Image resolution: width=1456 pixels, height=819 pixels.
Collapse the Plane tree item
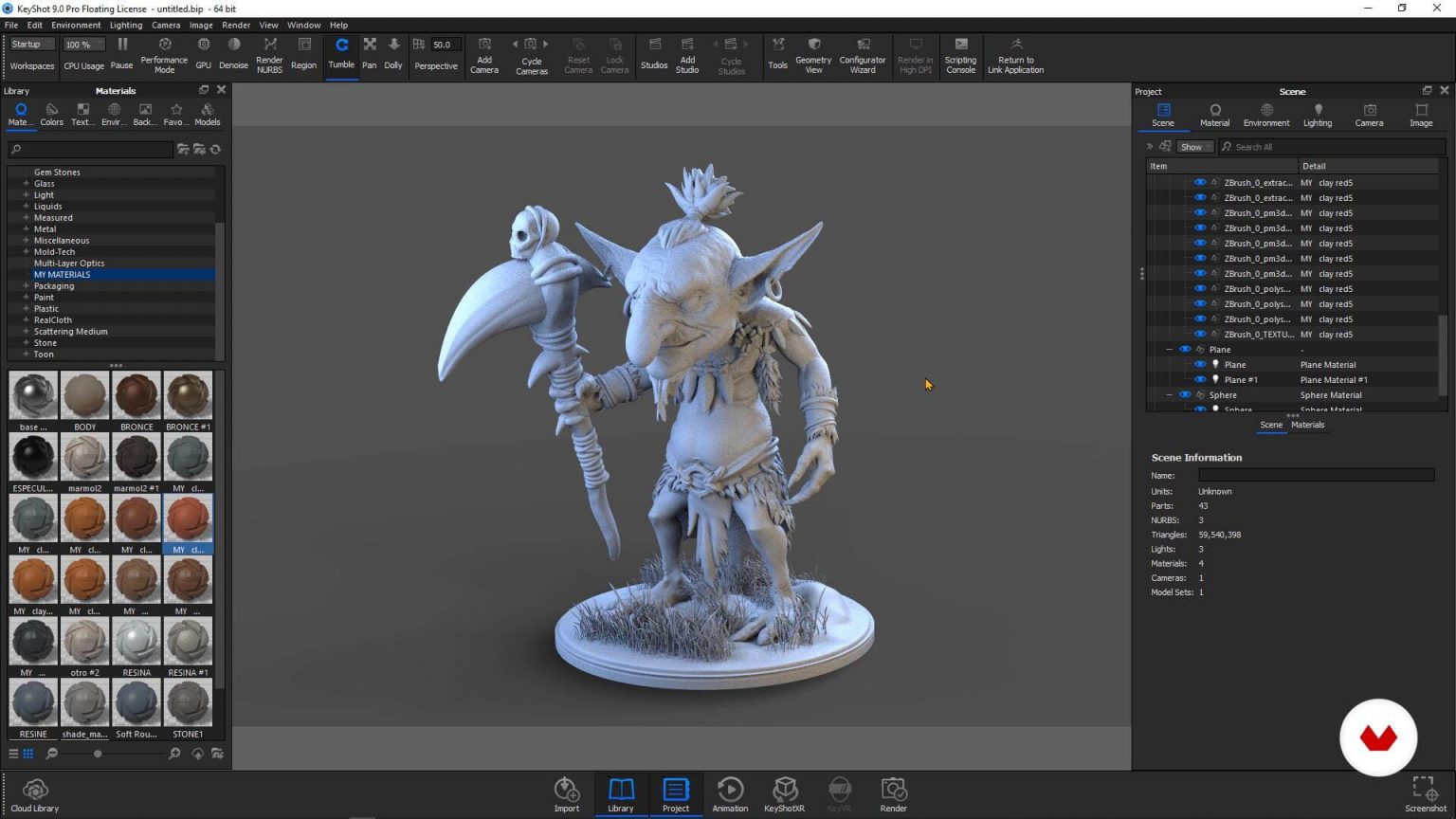(1169, 349)
